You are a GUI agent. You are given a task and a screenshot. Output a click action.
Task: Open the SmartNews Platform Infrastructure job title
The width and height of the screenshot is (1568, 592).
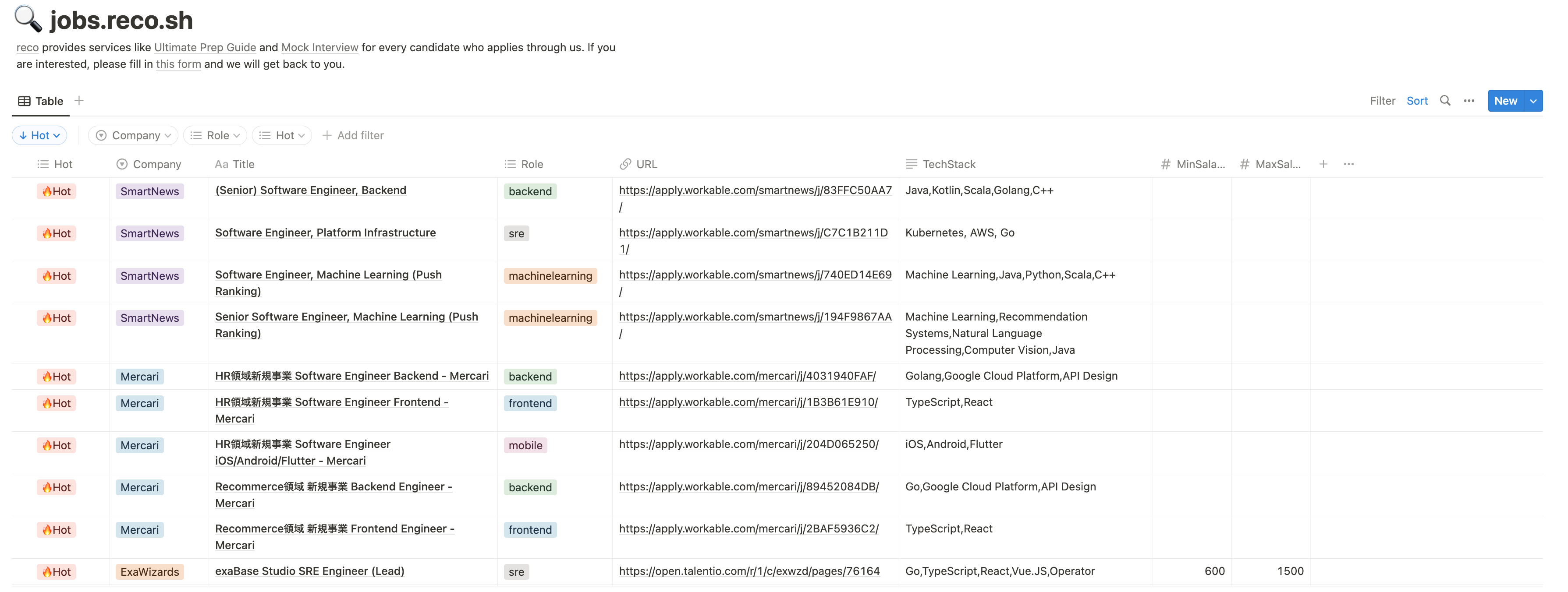(325, 233)
